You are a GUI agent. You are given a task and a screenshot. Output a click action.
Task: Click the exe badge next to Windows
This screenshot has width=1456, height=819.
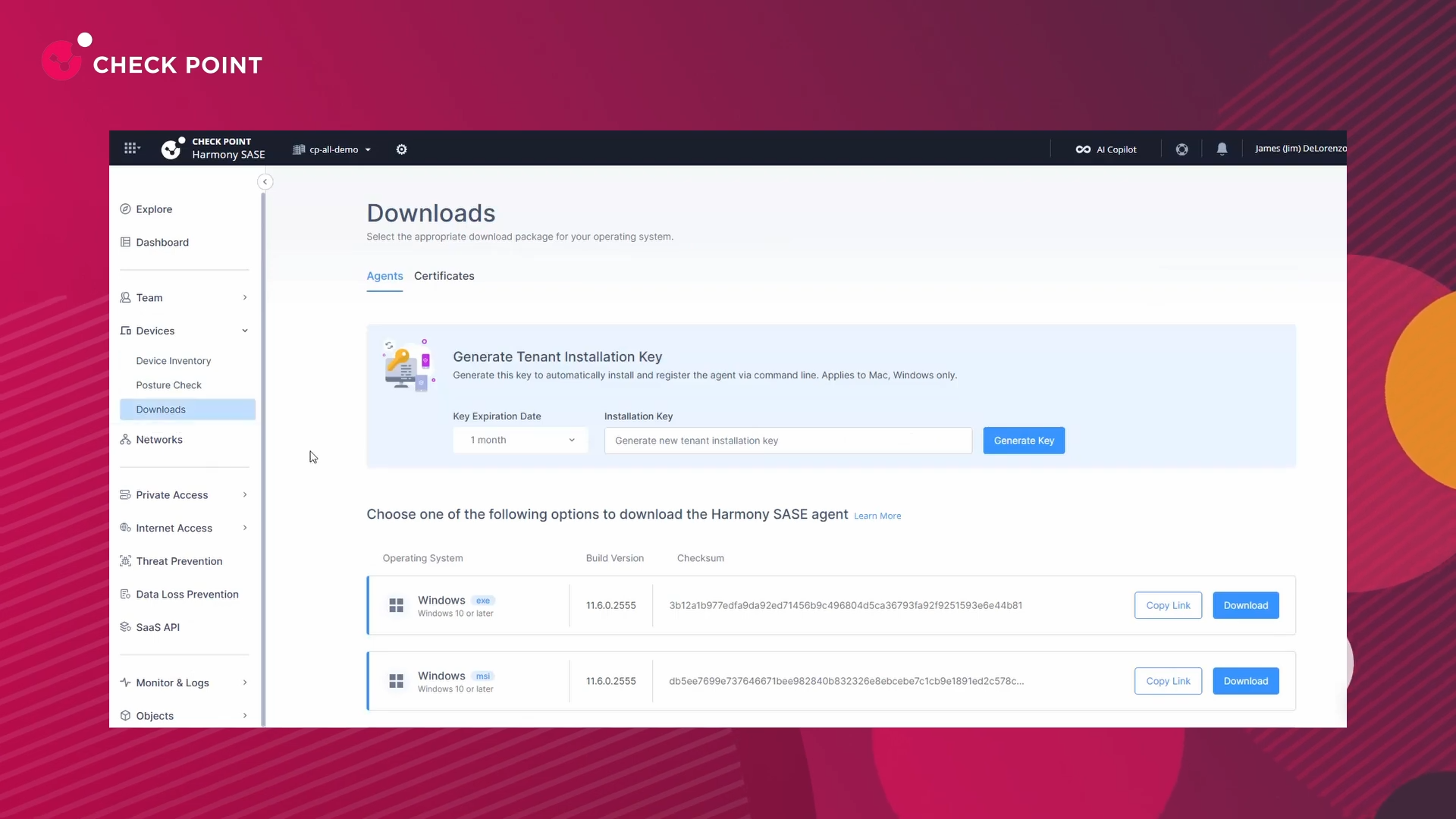[x=483, y=601]
